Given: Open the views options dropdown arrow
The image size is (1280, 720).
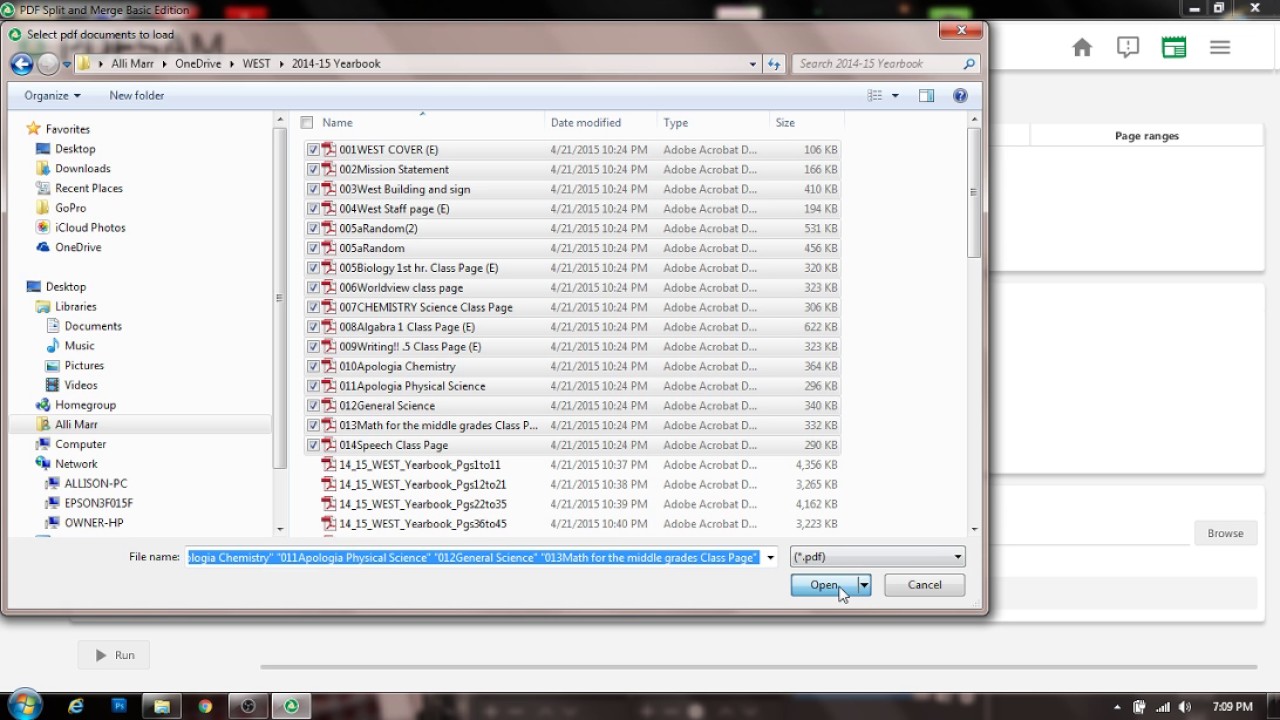Looking at the screenshot, I should (x=895, y=96).
